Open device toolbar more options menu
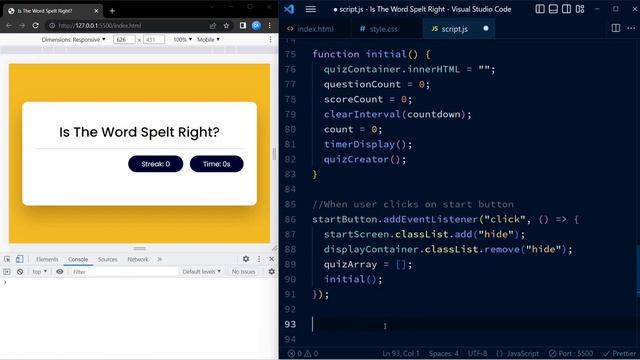The width and height of the screenshot is (640, 360). [x=270, y=40]
